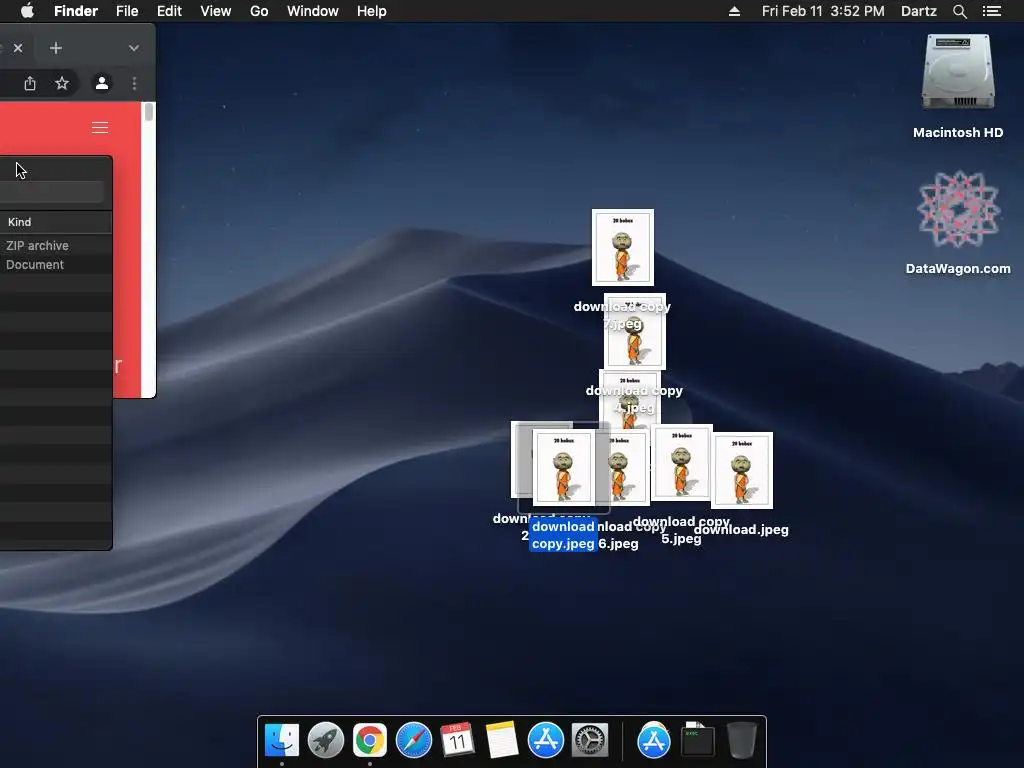Open Notification Center list icon
This screenshot has height=768, width=1024.
click(x=992, y=11)
